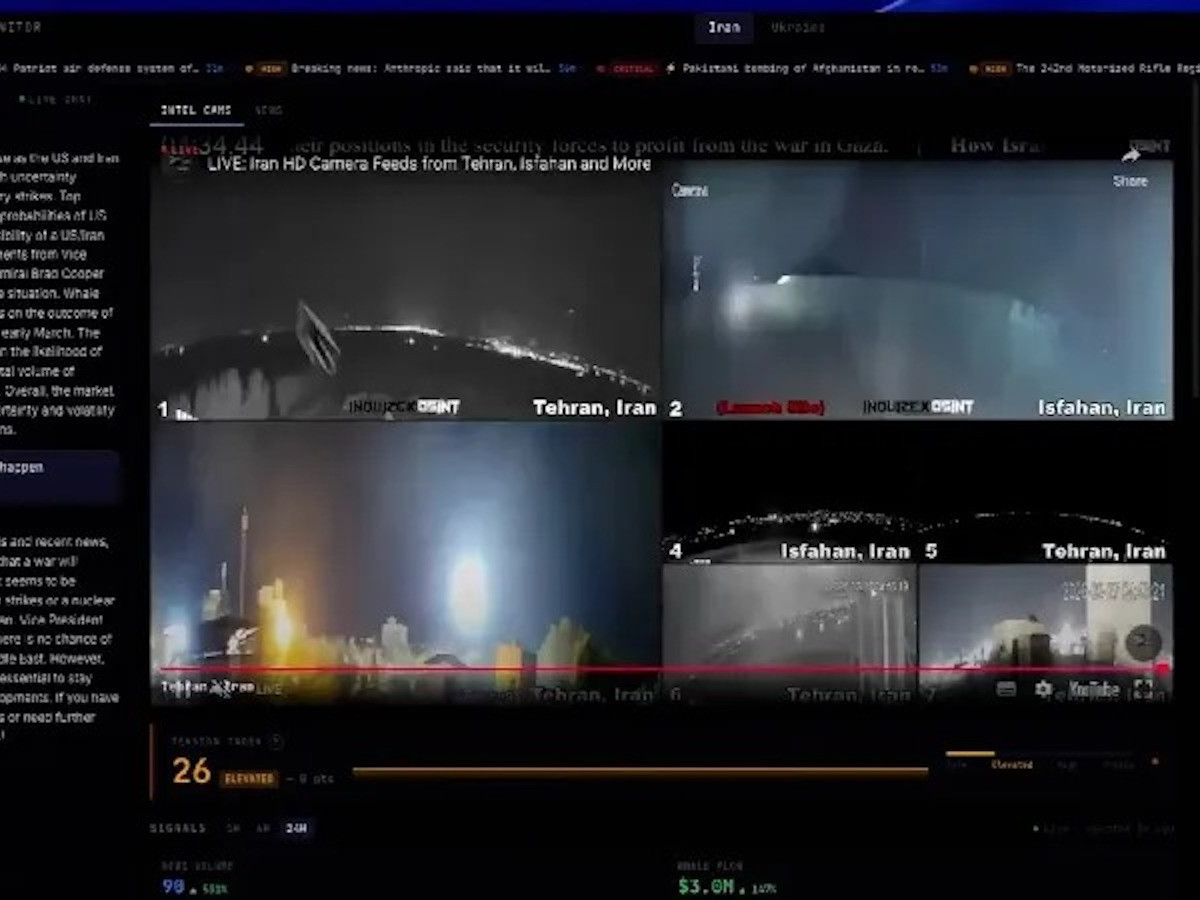Click the info icon beside Tension Index

point(276,741)
